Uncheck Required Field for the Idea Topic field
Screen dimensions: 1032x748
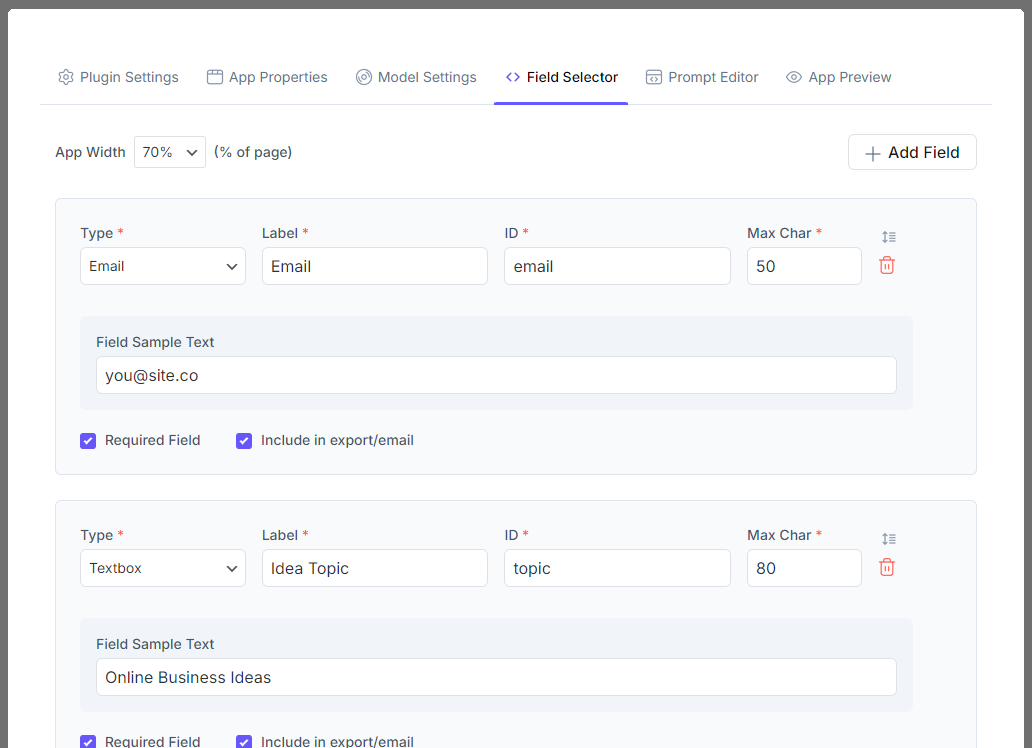pyautogui.click(x=88, y=741)
